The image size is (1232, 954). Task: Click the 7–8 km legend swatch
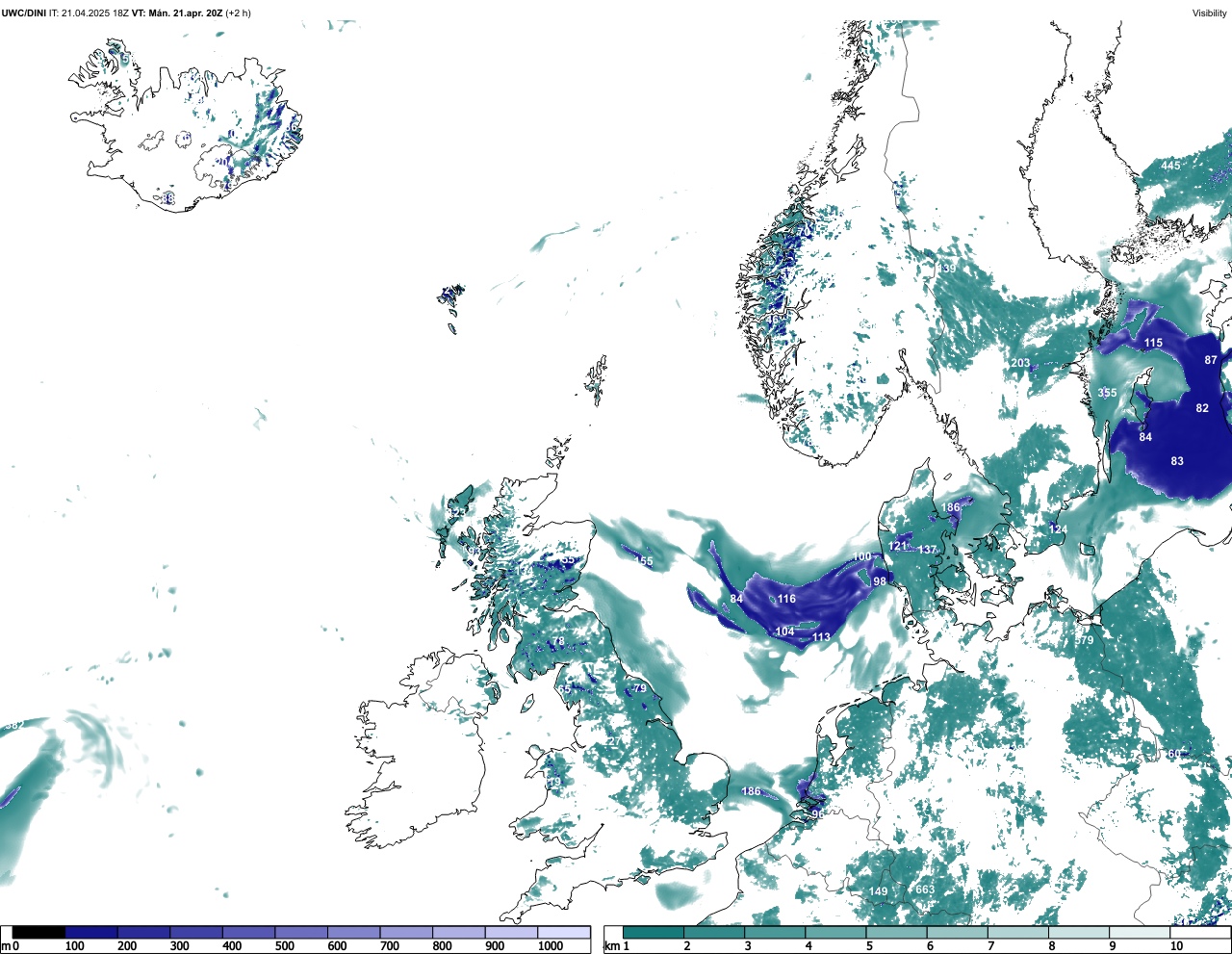point(1018,933)
